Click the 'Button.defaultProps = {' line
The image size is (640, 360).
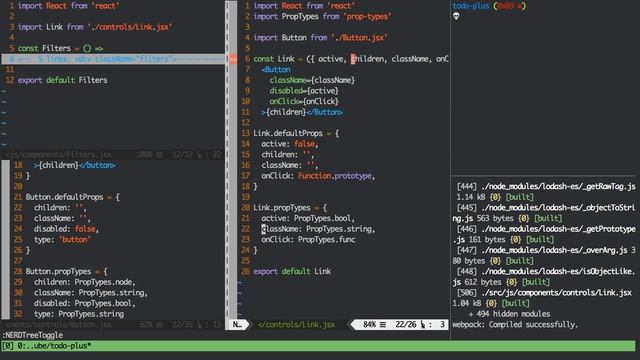(x=73, y=197)
